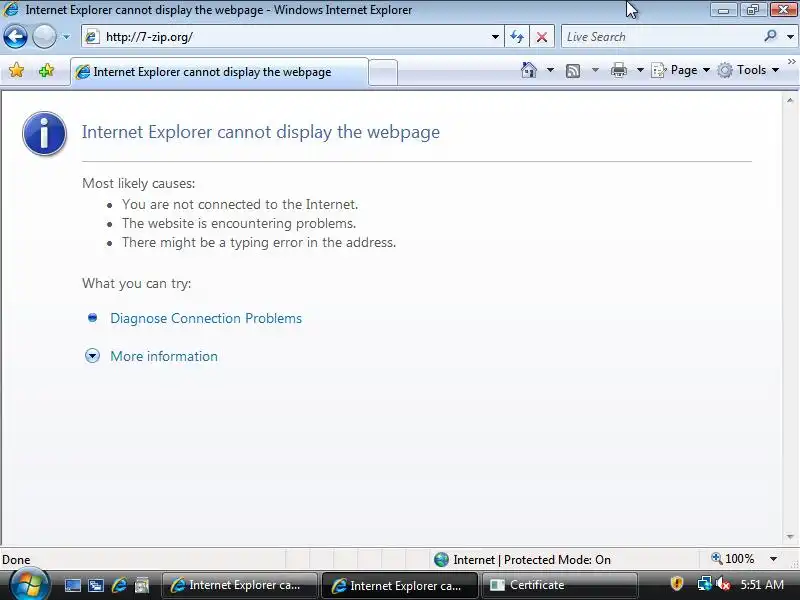Screen dimensions: 800x600
Task: Go to Home page via house icon
Action: tap(529, 70)
